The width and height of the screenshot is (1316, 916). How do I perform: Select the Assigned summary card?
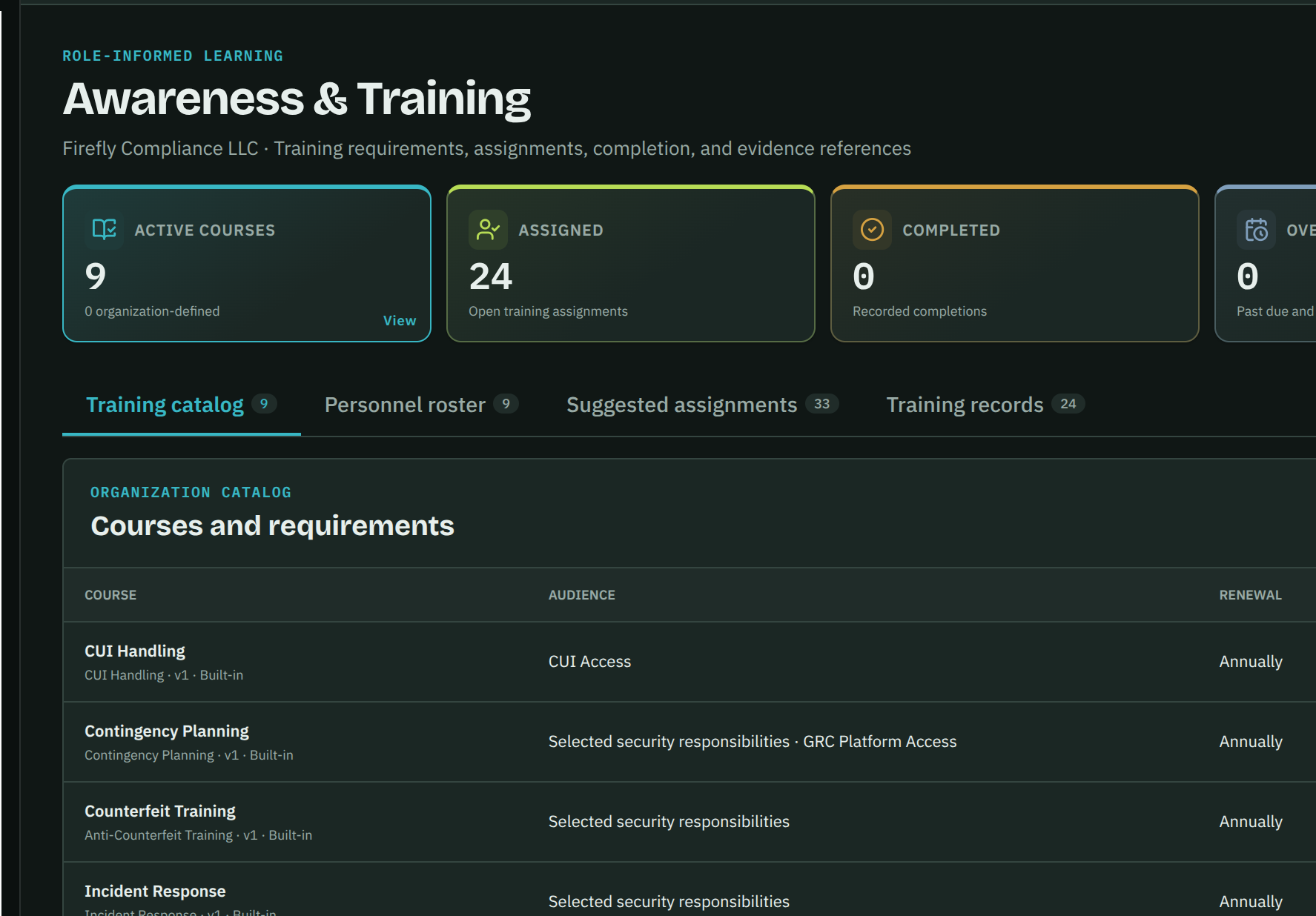point(631,264)
